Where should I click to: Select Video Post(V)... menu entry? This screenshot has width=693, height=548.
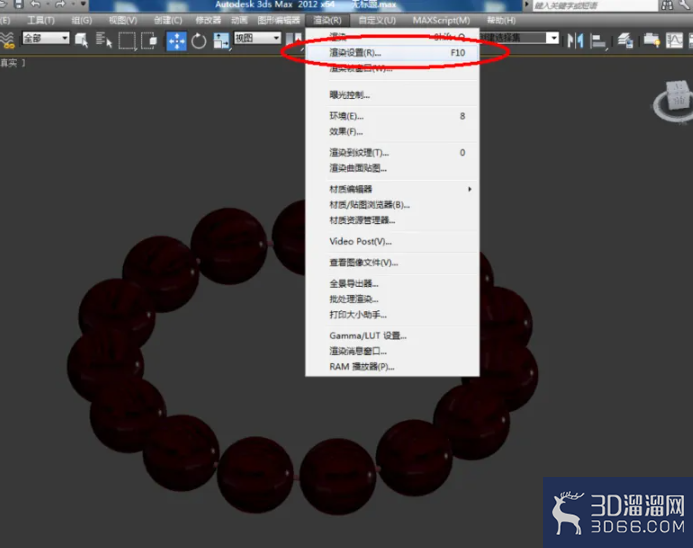coord(392,241)
